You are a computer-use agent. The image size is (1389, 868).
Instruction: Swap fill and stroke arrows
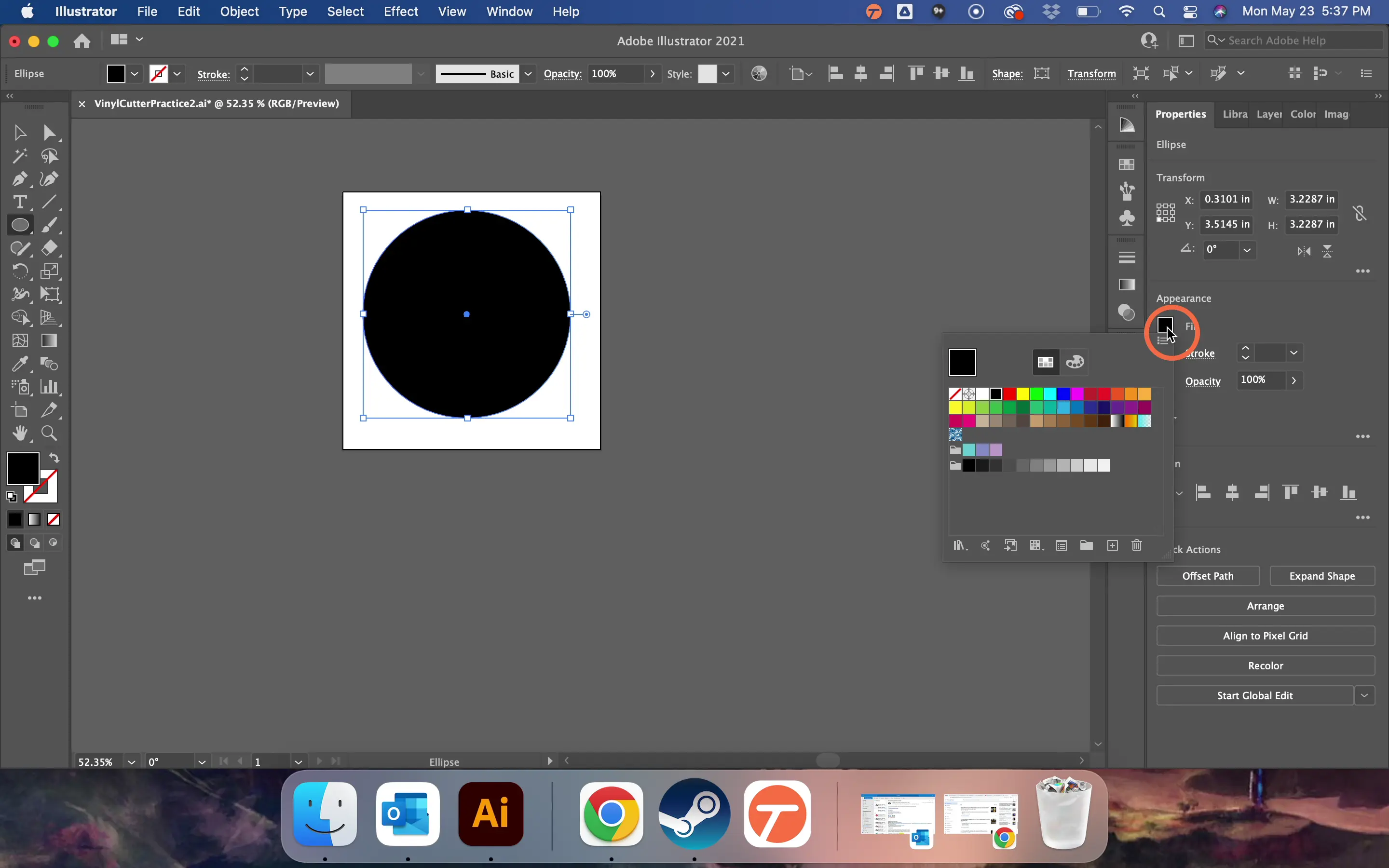54,458
